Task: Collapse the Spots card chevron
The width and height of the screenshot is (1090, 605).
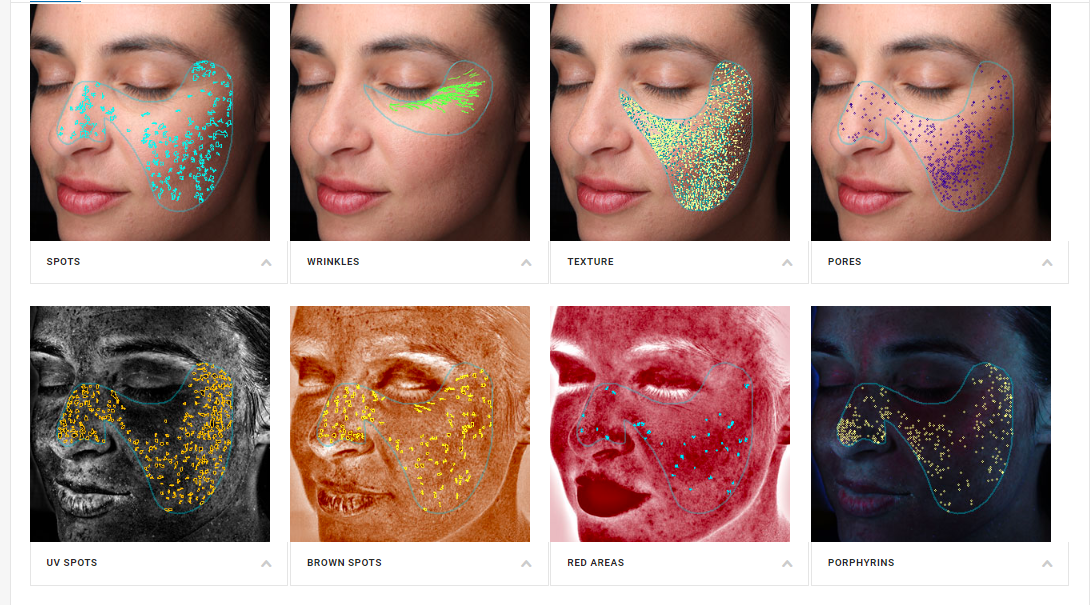Action: [266, 263]
